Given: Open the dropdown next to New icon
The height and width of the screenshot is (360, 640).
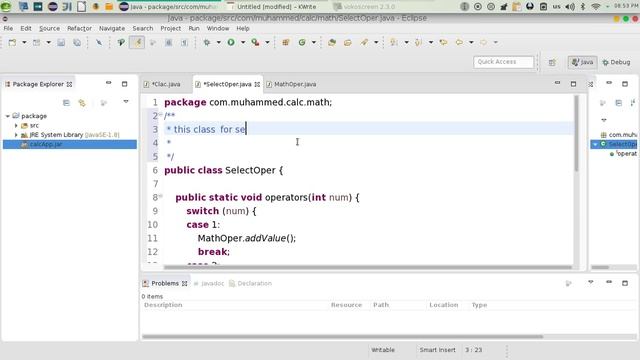Looking at the screenshot, I should [24, 42].
